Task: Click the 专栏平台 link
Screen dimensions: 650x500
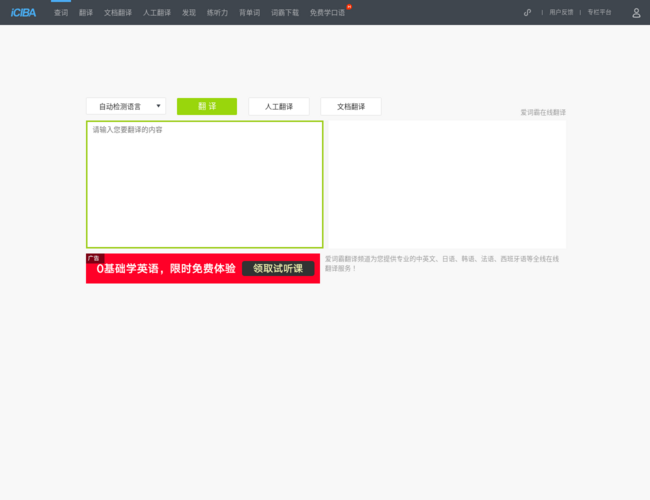Action: 599,12
